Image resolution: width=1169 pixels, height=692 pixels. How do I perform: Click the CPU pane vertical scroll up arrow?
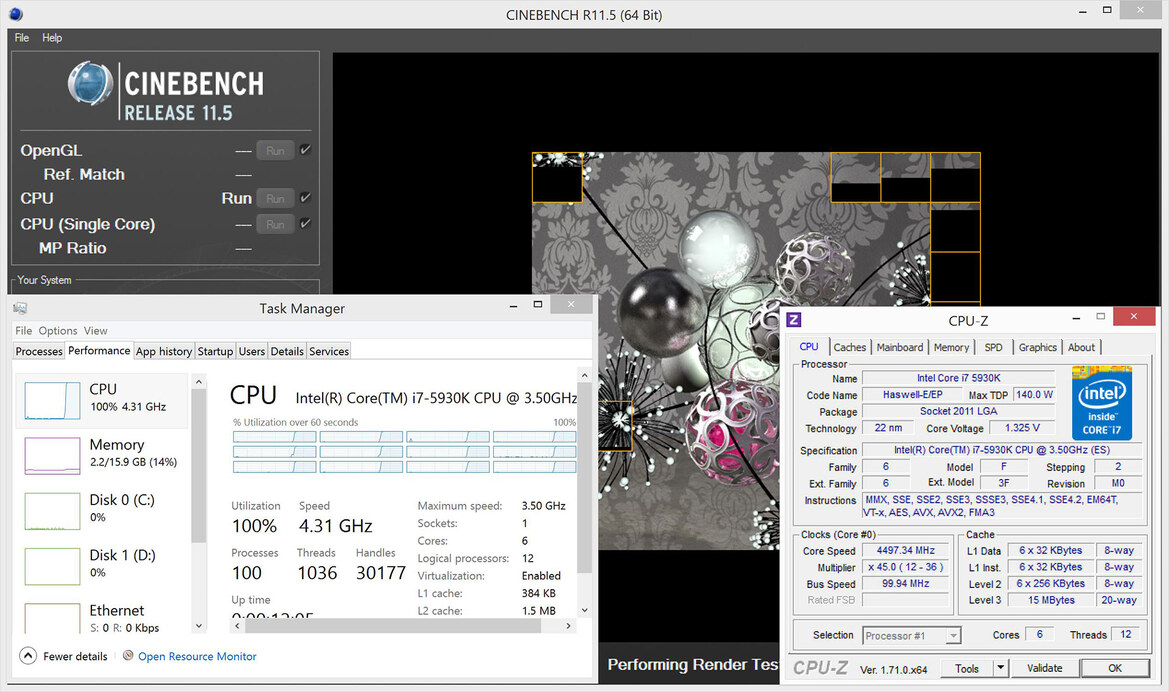584,375
